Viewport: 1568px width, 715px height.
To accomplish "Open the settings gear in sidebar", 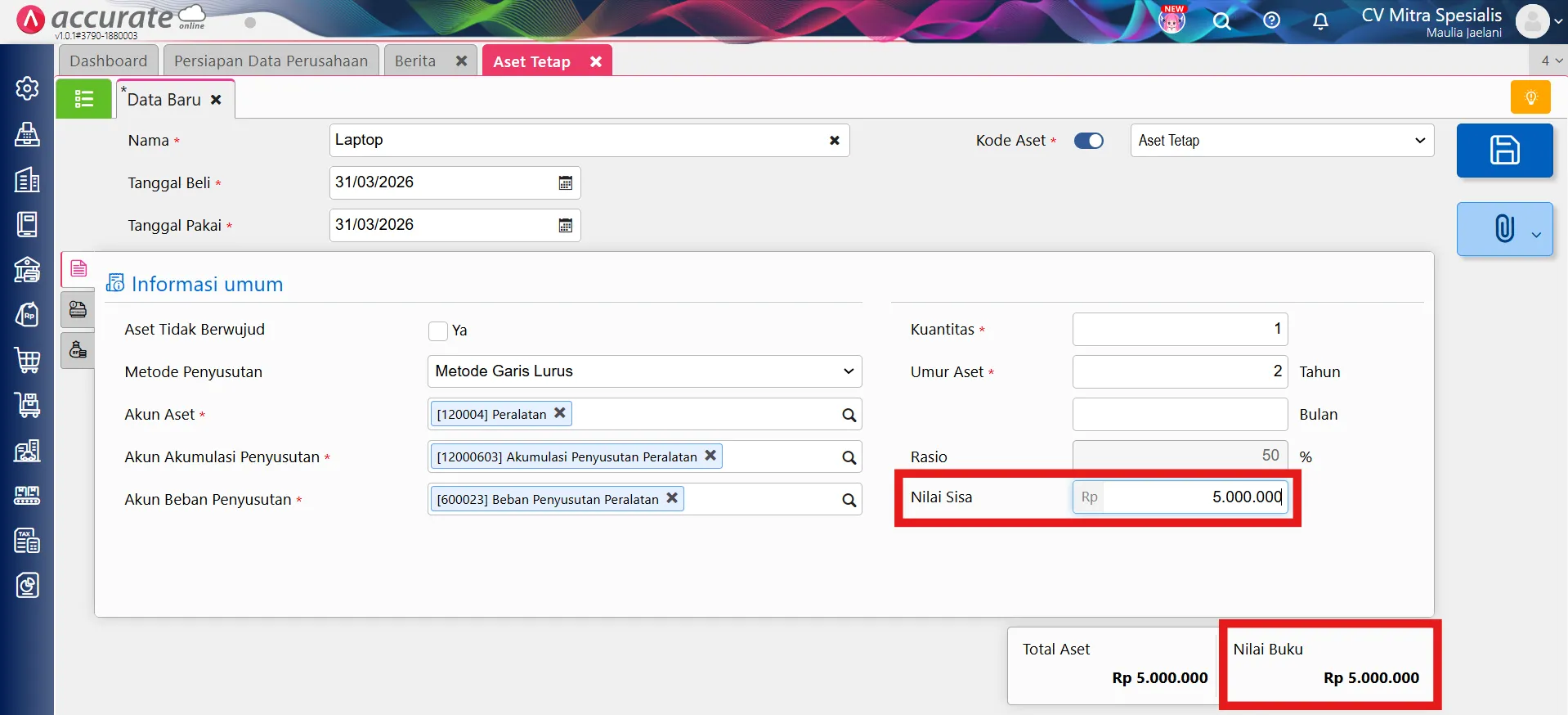I will [27, 88].
